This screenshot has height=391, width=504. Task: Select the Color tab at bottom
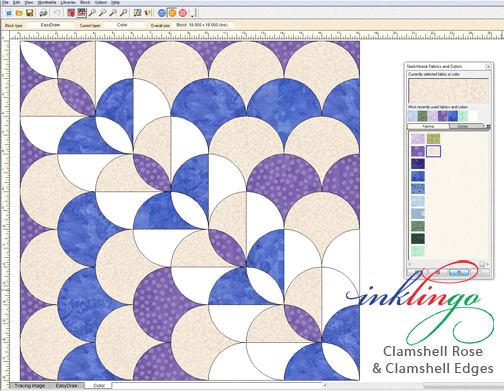[99, 386]
